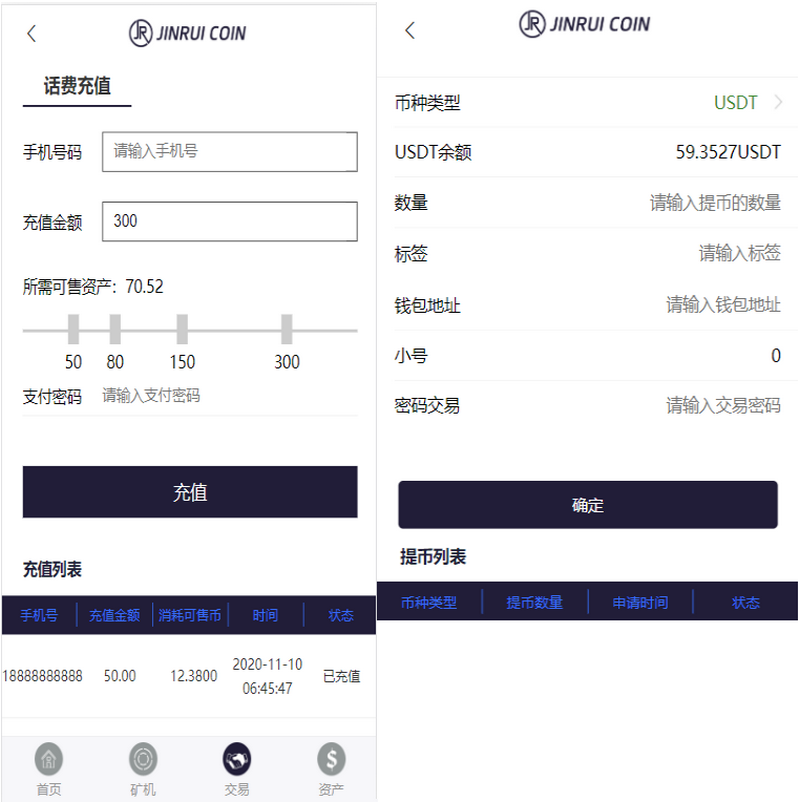Focus the 充值金额 amount field
This screenshot has height=802, width=800.
tap(230, 221)
